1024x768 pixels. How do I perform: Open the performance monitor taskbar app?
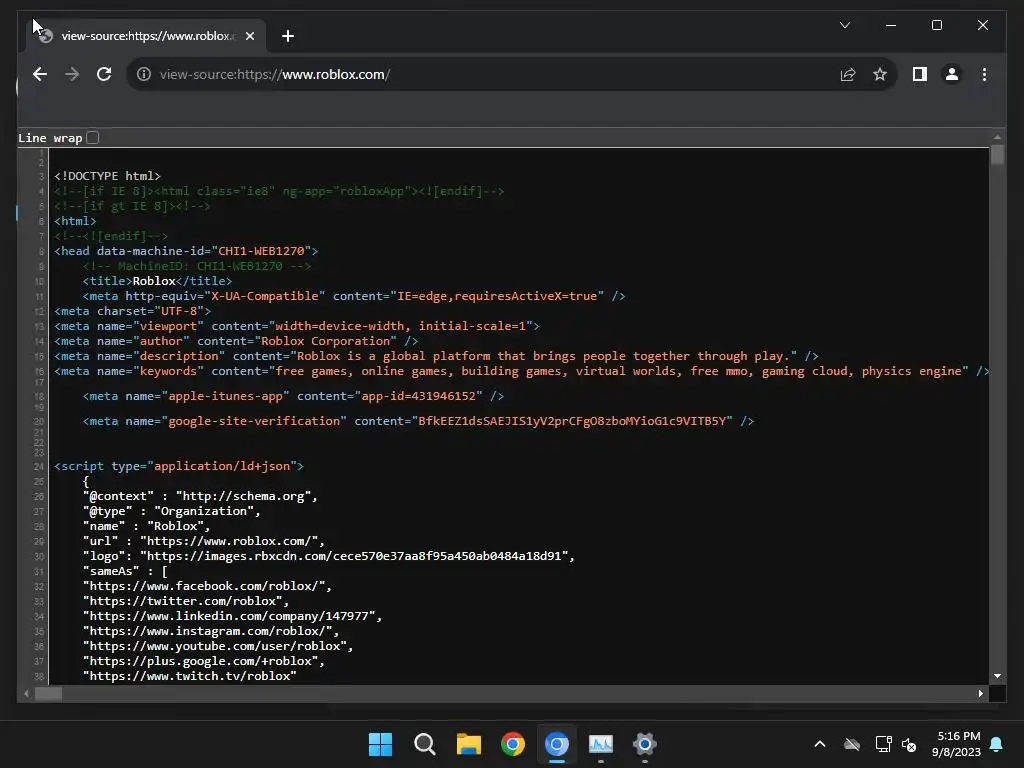pos(601,744)
